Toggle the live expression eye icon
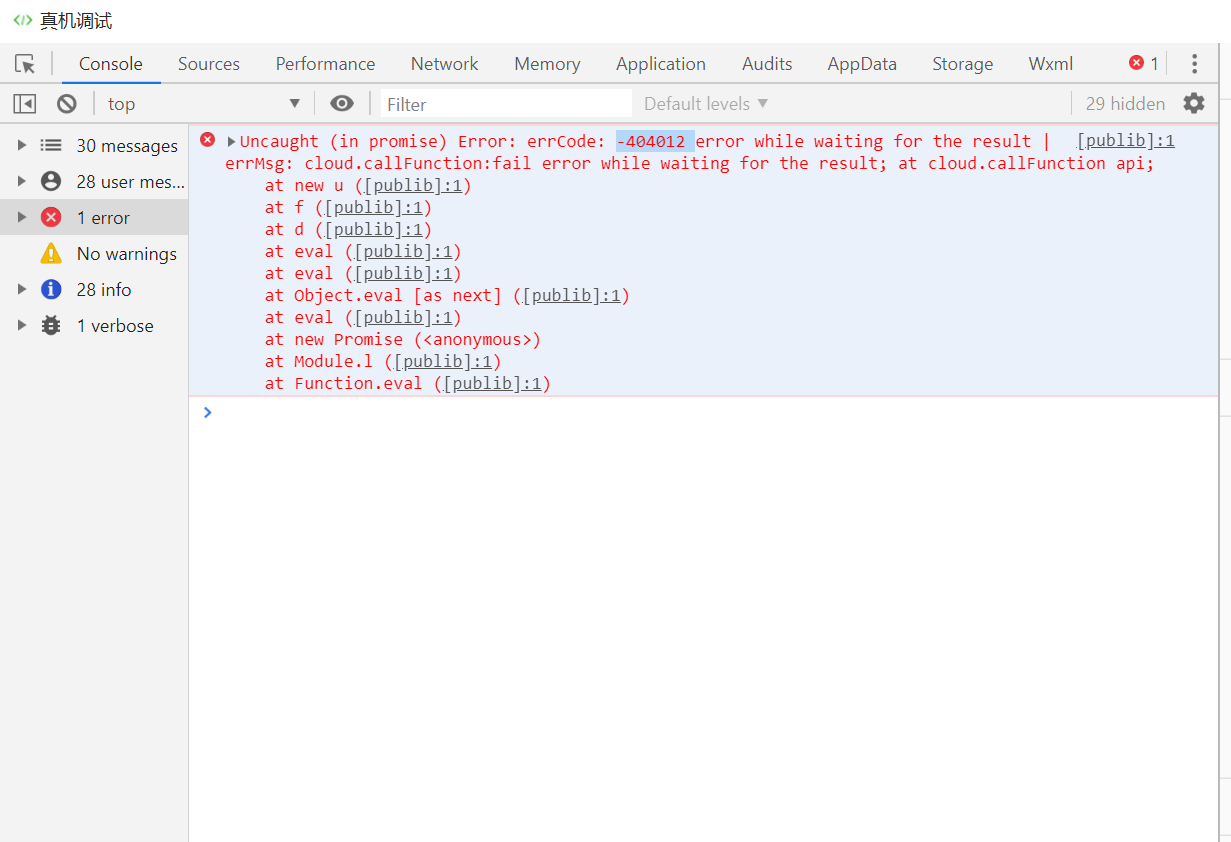 pos(342,104)
